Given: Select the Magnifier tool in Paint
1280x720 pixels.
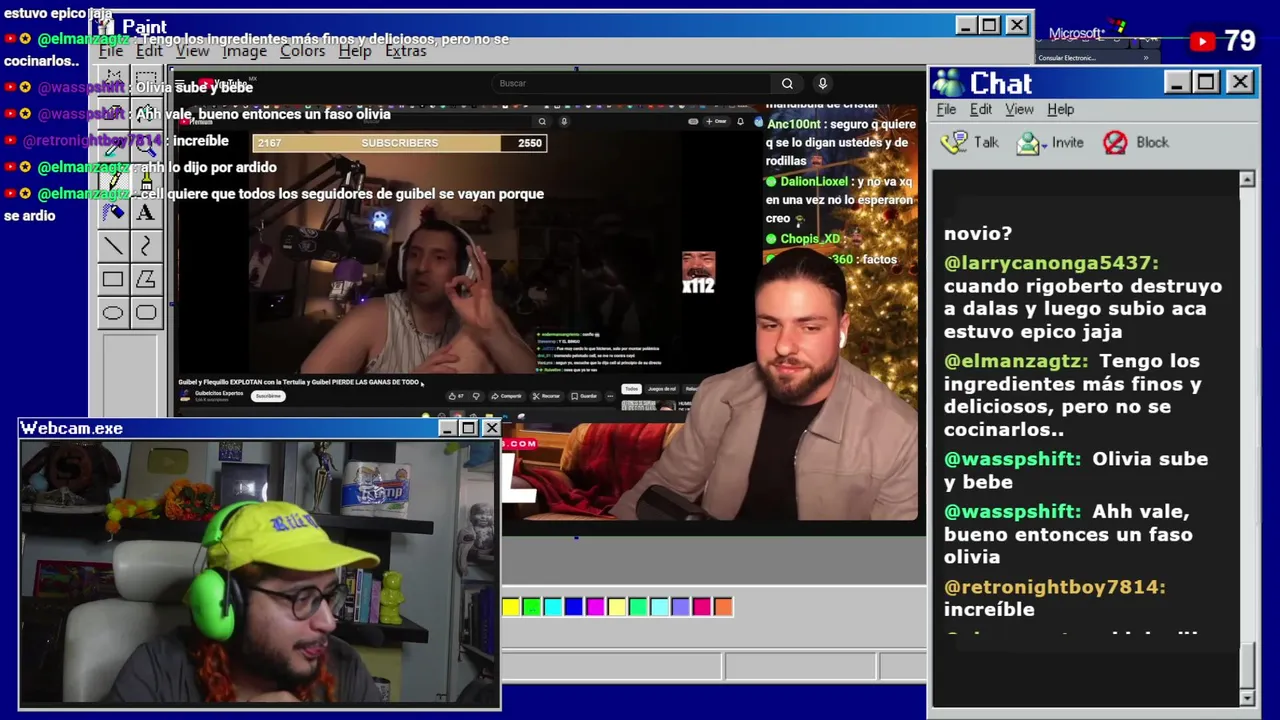Looking at the screenshot, I should (x=146, y=145).
